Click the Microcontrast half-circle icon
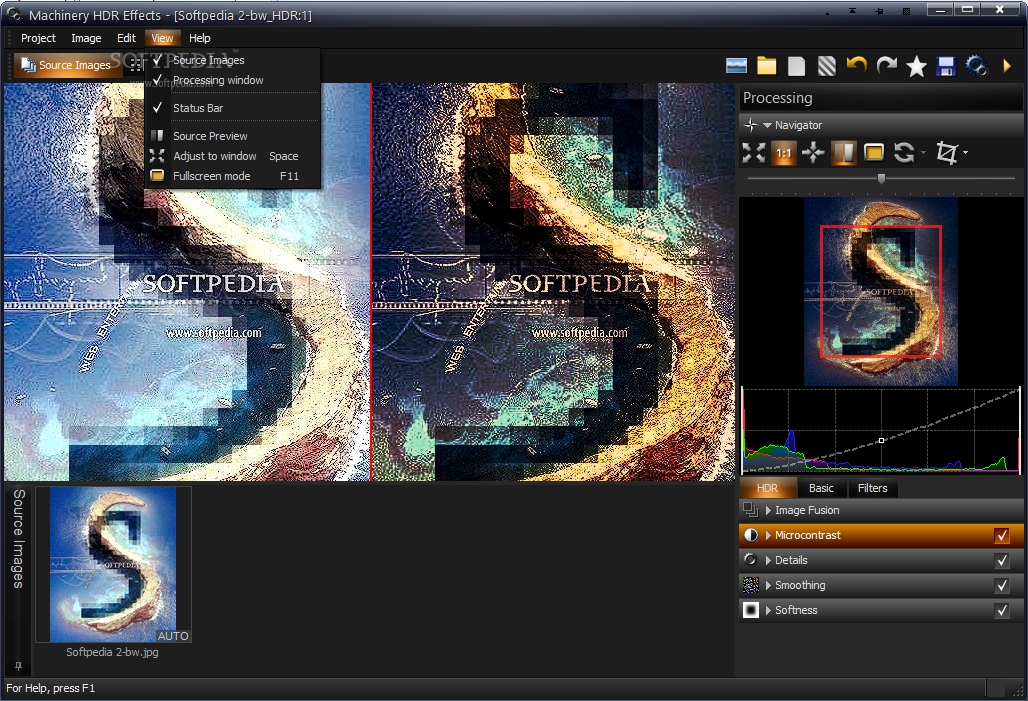The height and width of the screenshot is (701, 1028). tap(751, 535)
